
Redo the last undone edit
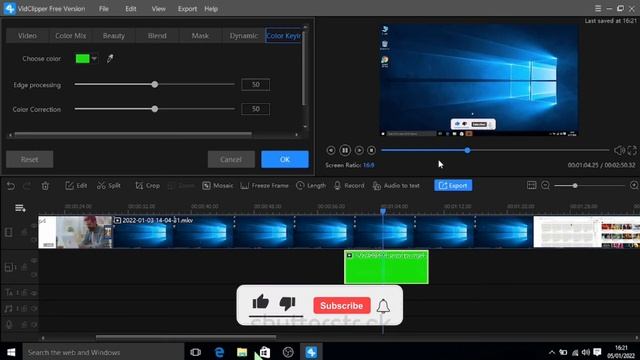[27, 186]
